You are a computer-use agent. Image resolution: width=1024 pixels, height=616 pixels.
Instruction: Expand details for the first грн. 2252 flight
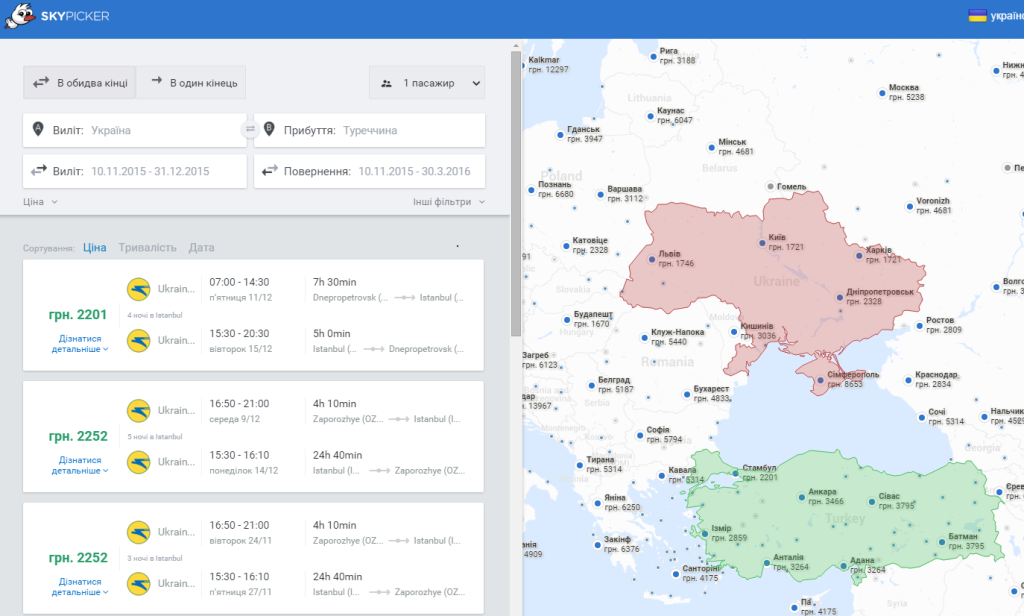[x=80, y=465]
